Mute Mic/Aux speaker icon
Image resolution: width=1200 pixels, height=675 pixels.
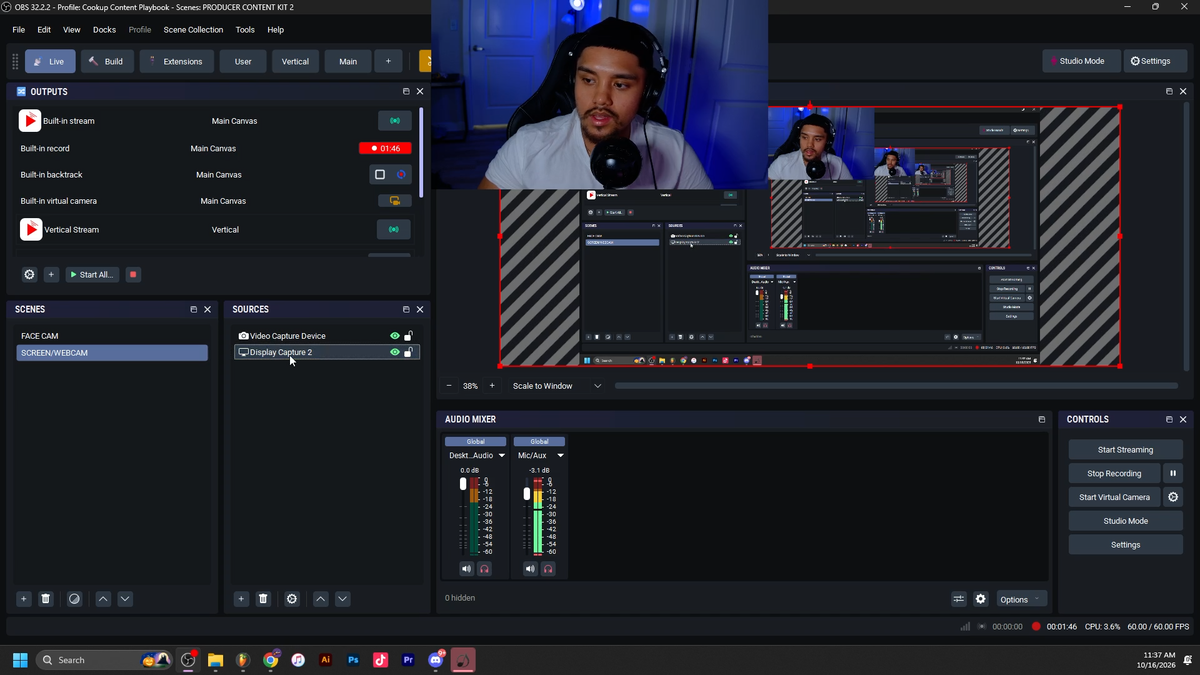click(530, 569)
